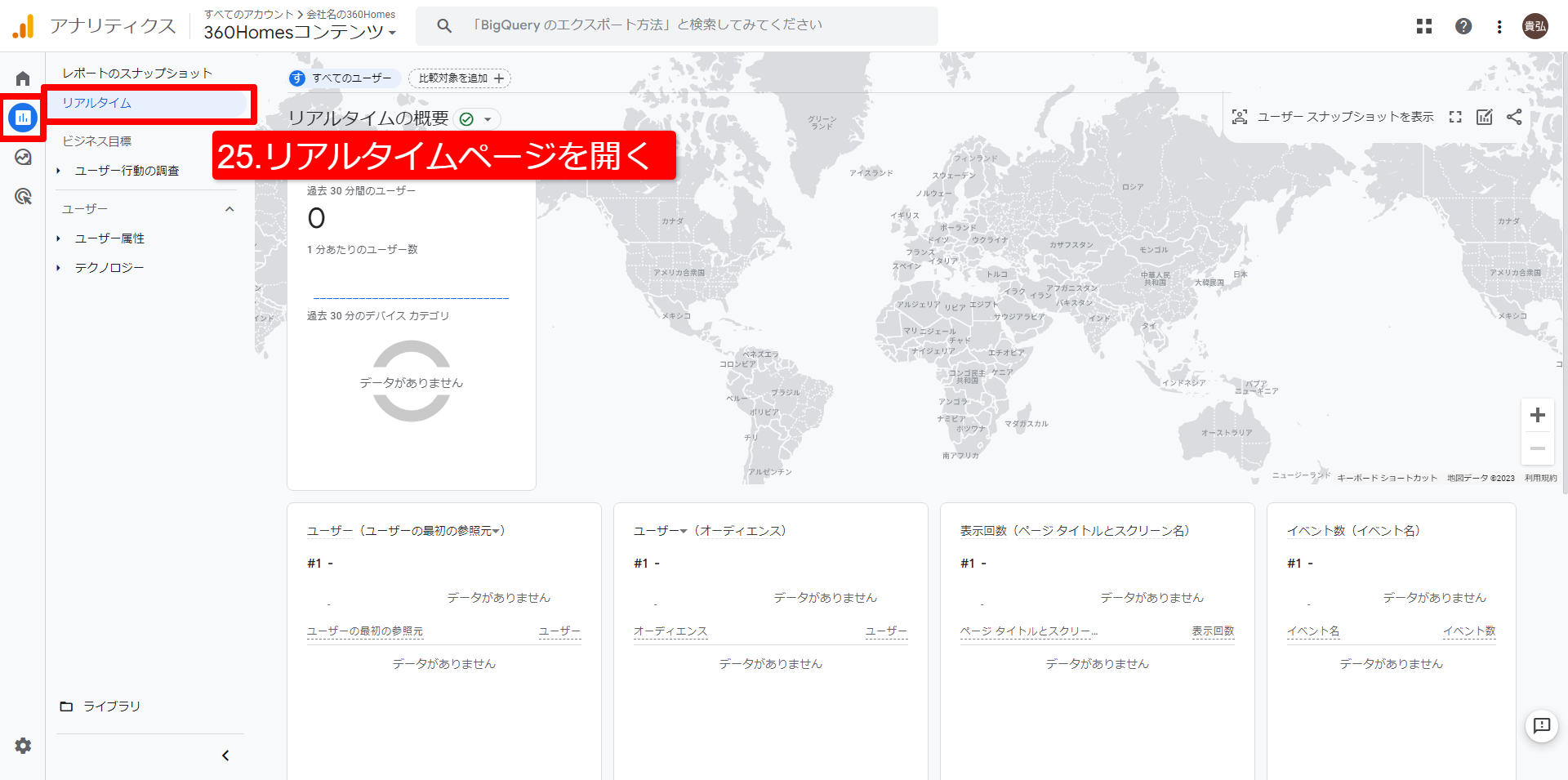Click the customize report pencil icon

pos(1485,117)
